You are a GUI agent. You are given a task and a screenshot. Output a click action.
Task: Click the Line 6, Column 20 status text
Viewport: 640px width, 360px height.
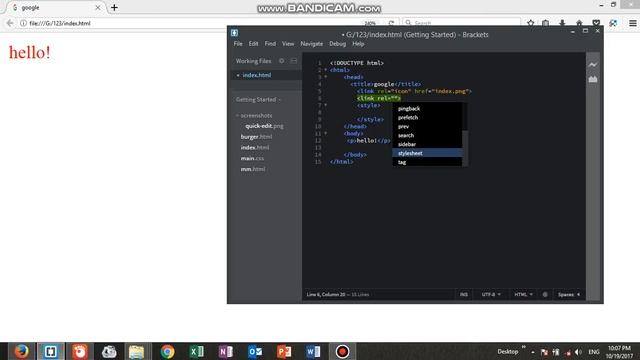click(326, 294)
